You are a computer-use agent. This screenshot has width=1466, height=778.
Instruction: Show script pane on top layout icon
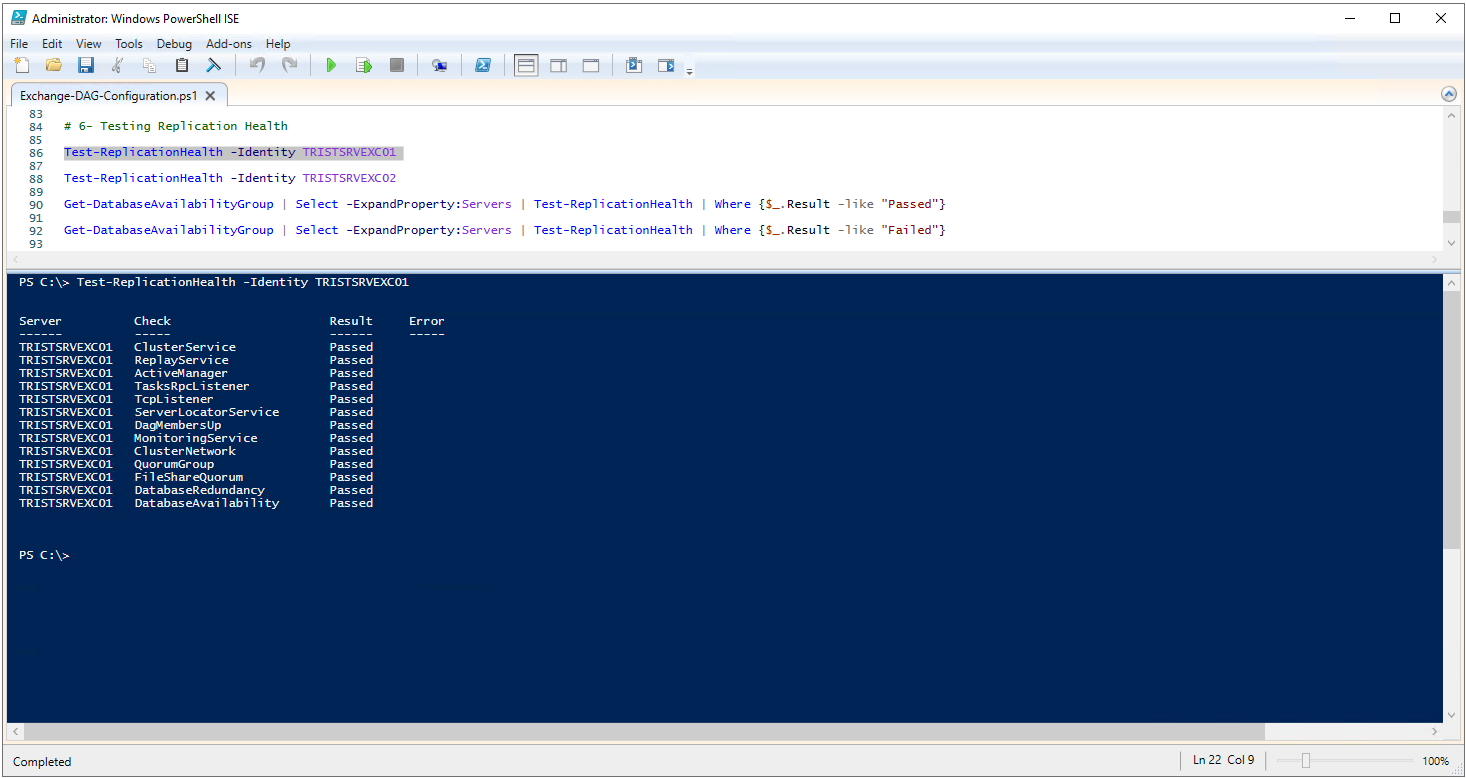[x=526, y=65]
